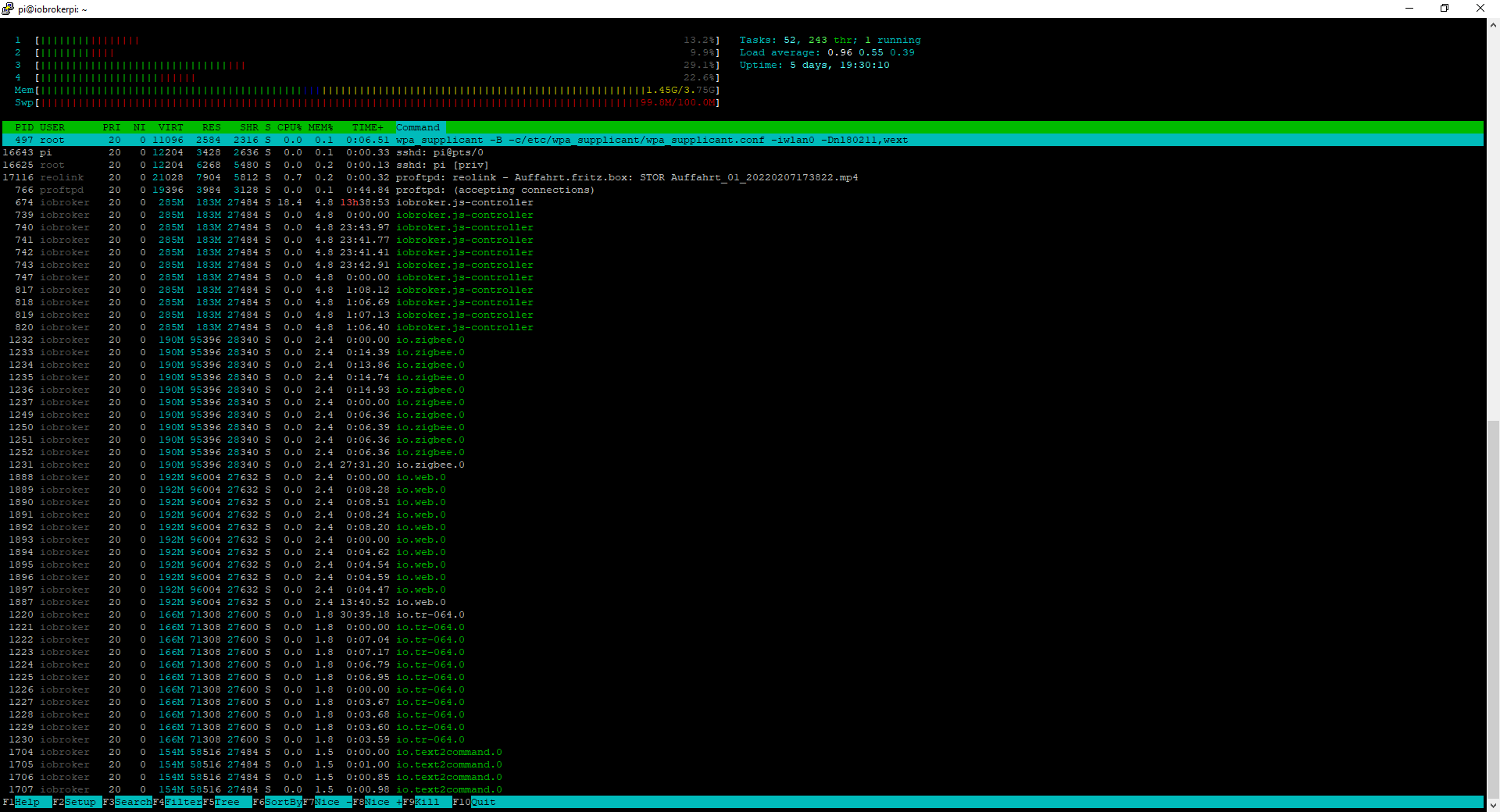Click the PuTTY icon in title bar
The height and width of the screenshot is (812, 1500).
(9, 9)
